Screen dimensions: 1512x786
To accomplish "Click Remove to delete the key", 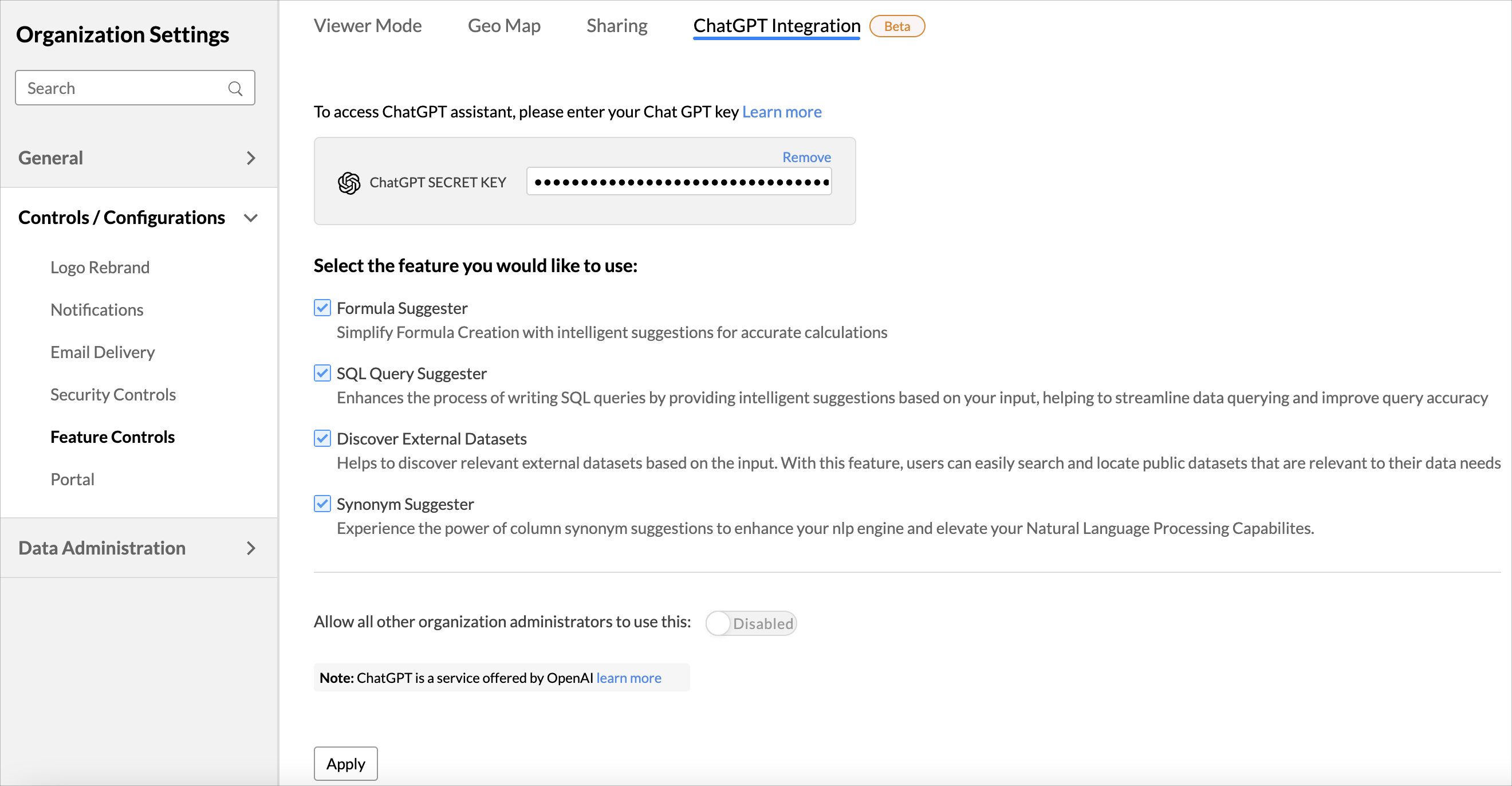I will 806,157.
